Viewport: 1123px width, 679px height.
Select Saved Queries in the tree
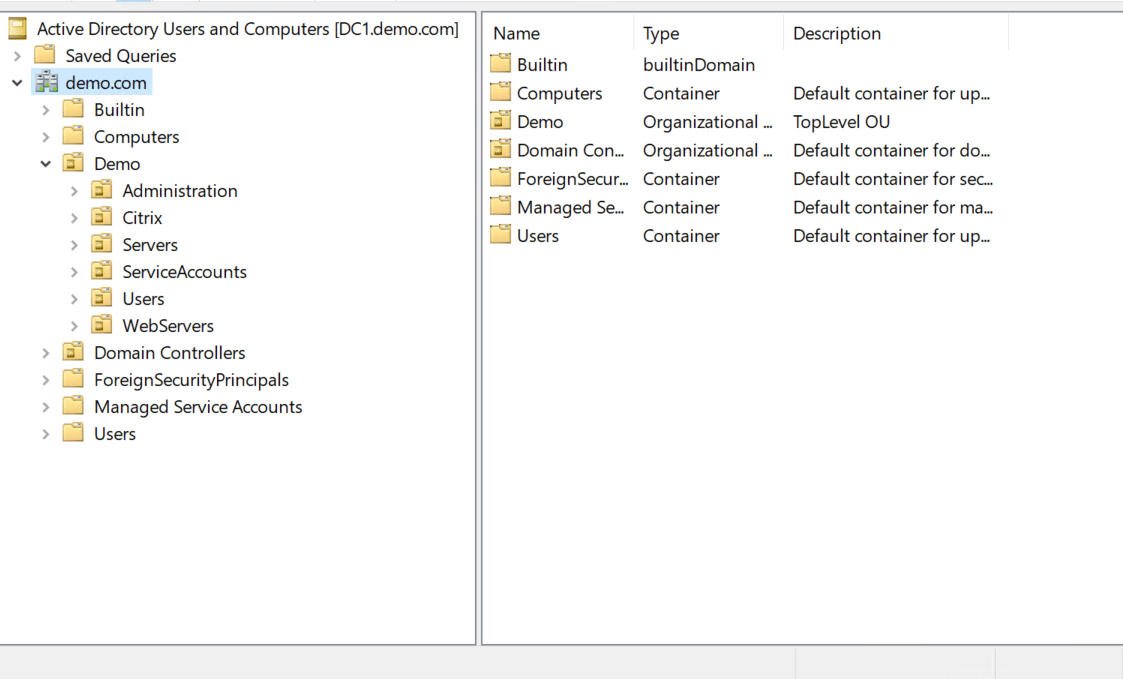click(120, 56)
